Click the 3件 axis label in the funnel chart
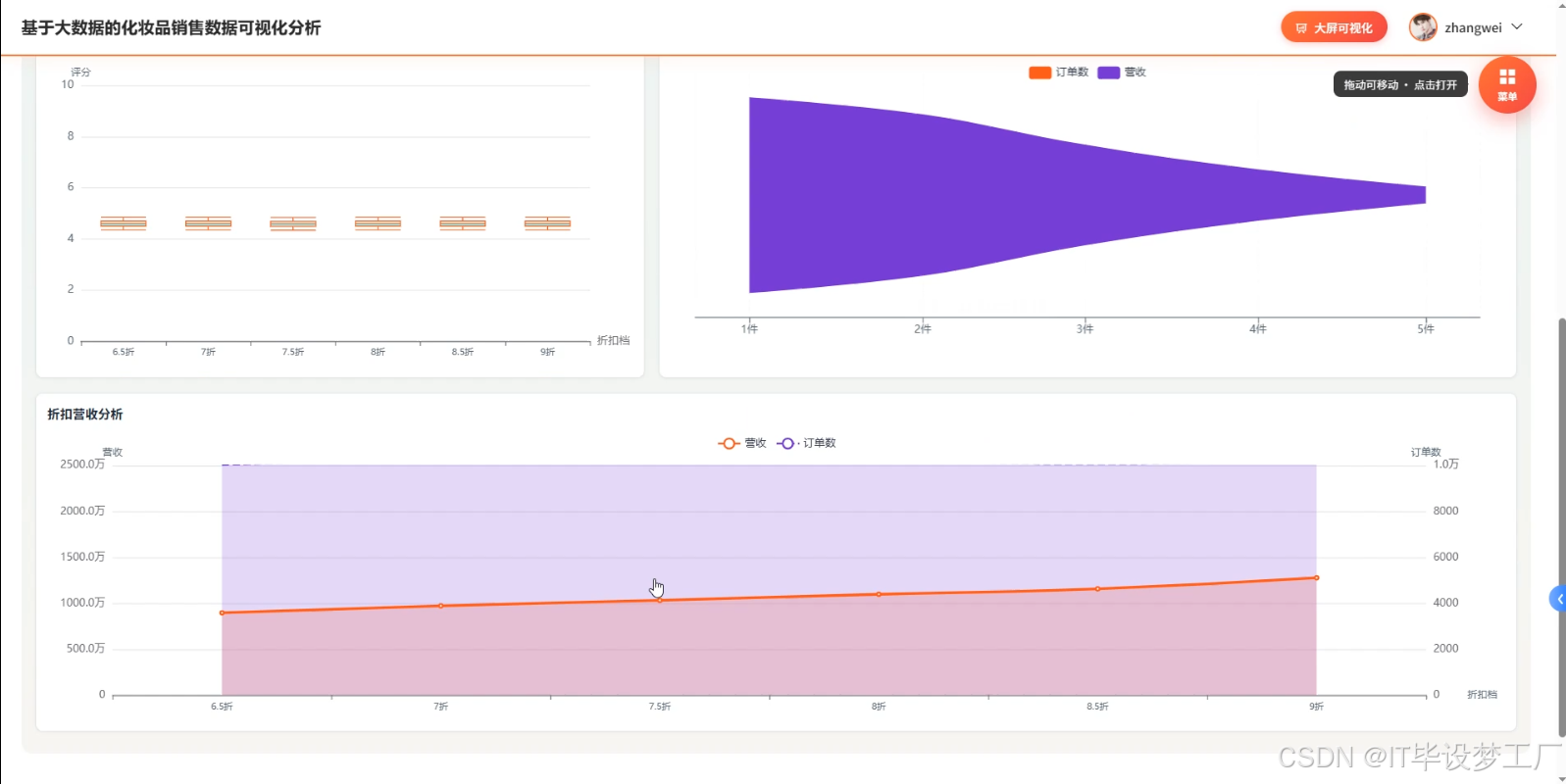1566x784 pixels. 1085,329
